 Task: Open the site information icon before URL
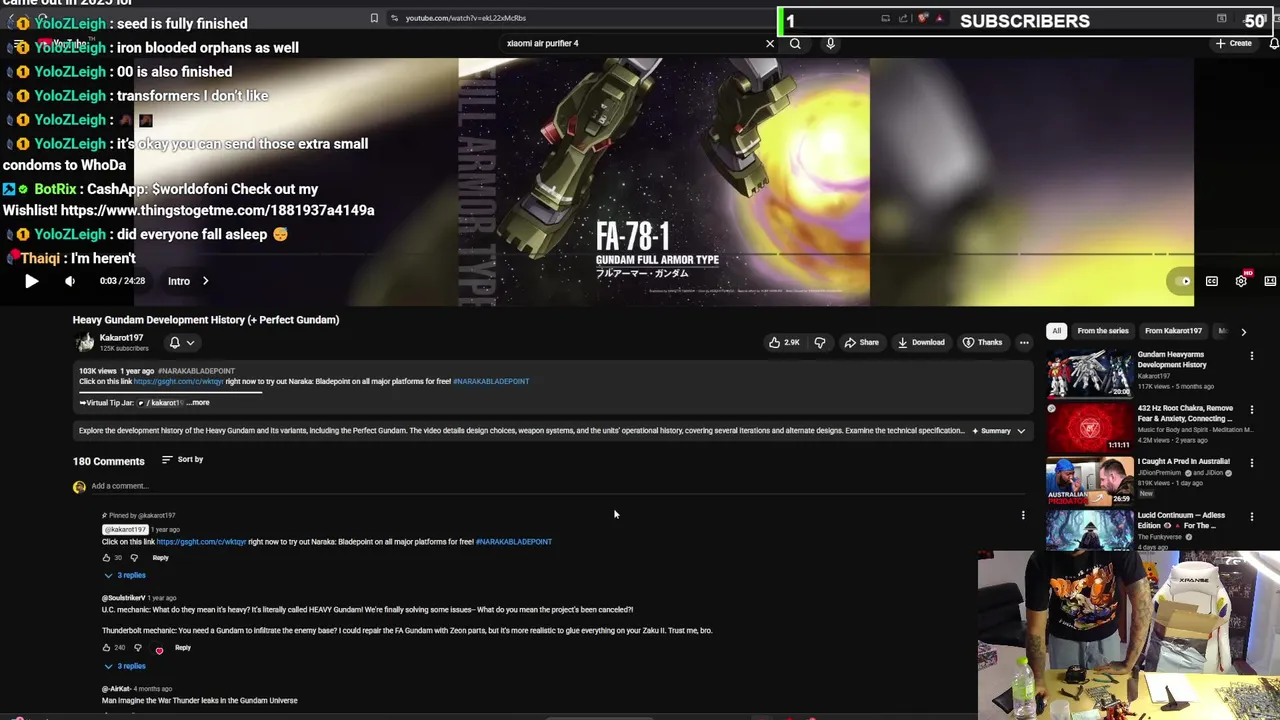click(394, 18)
